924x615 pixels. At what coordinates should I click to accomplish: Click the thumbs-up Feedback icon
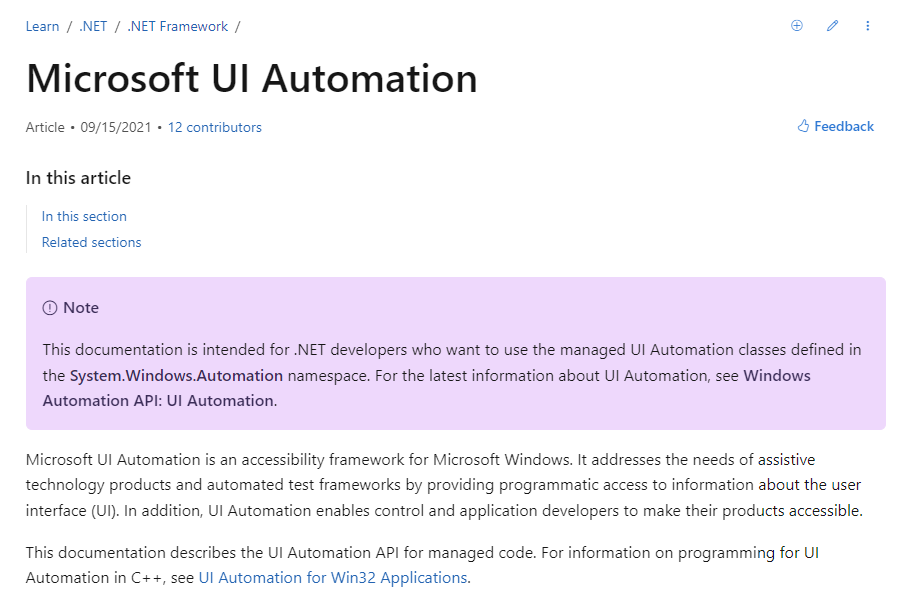tap(801, 125)
